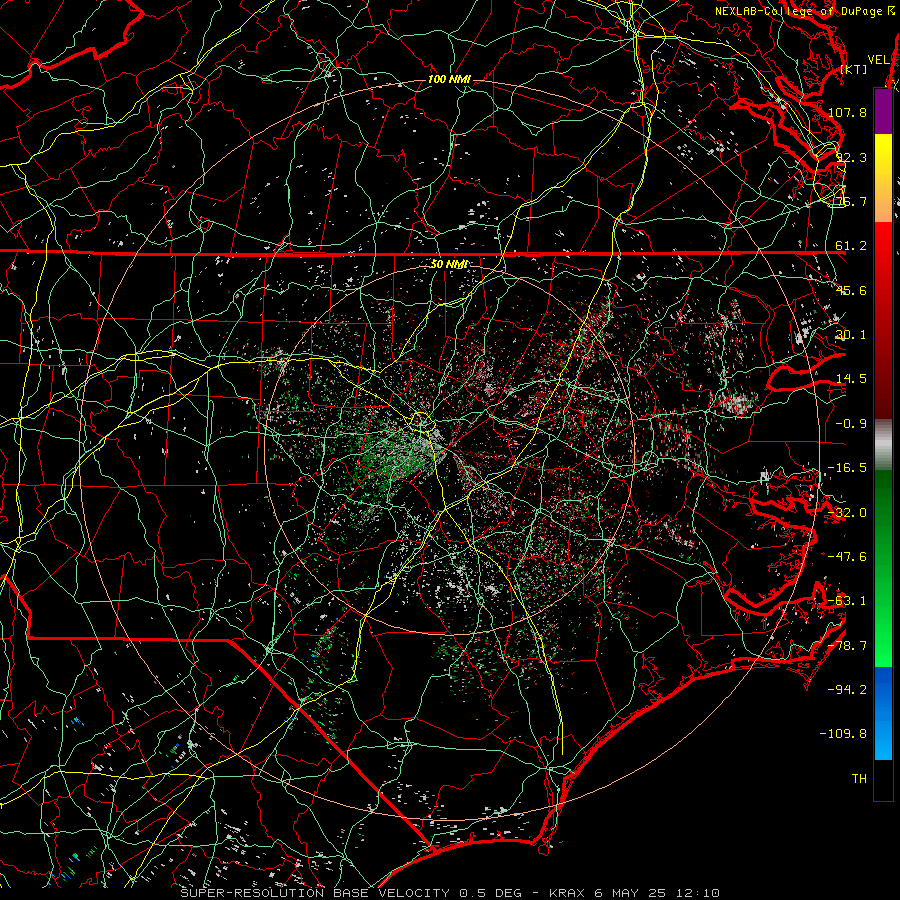Click the Super-Resolution Base Velocity caption
The width and height of the screenshot is (900, 900).
(449, 893)
